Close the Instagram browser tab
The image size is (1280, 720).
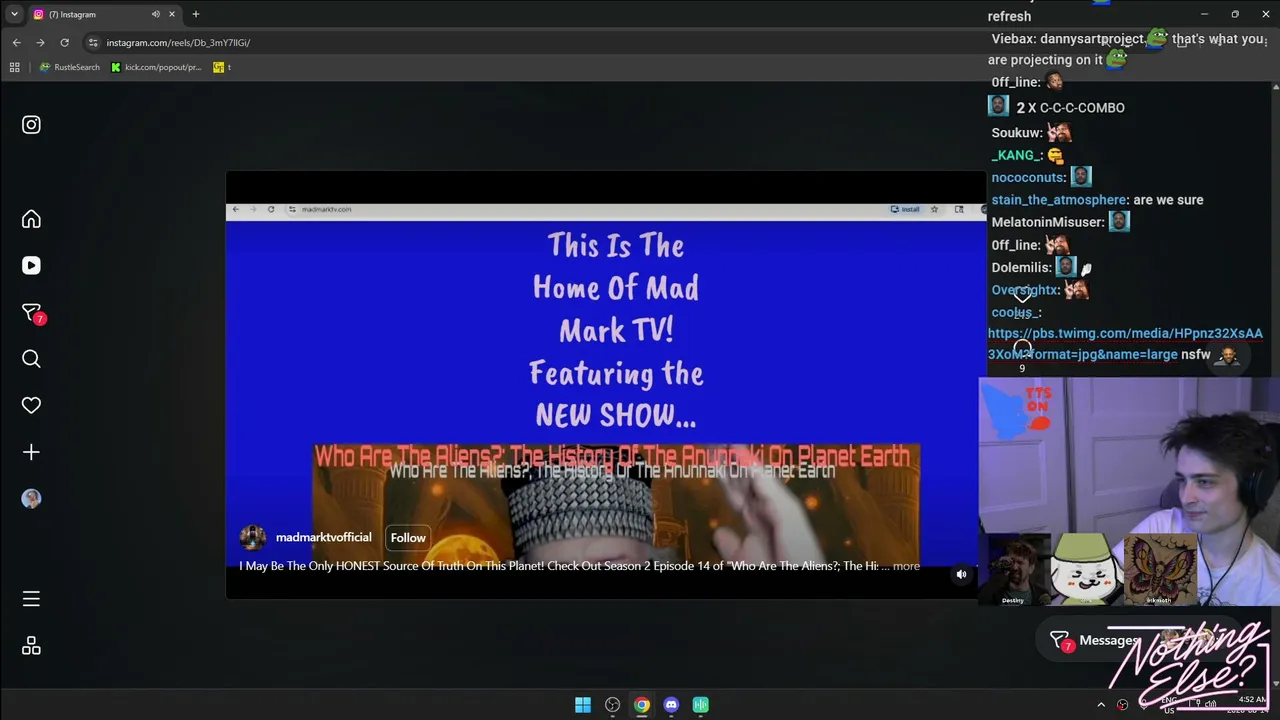pyautogui.click(x=172, y=14)
